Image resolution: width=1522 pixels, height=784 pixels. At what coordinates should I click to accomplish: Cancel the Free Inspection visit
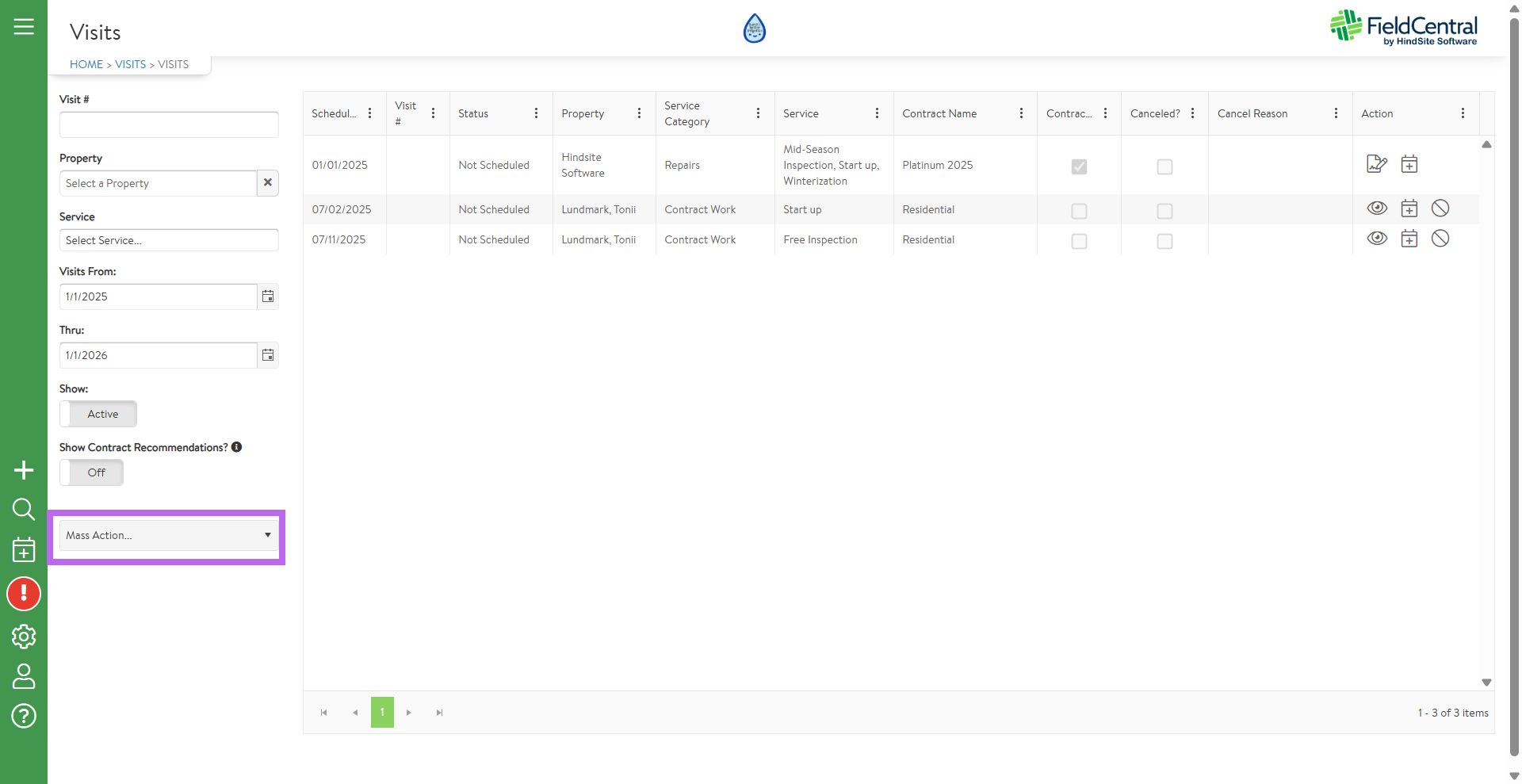coord(1440,239)
